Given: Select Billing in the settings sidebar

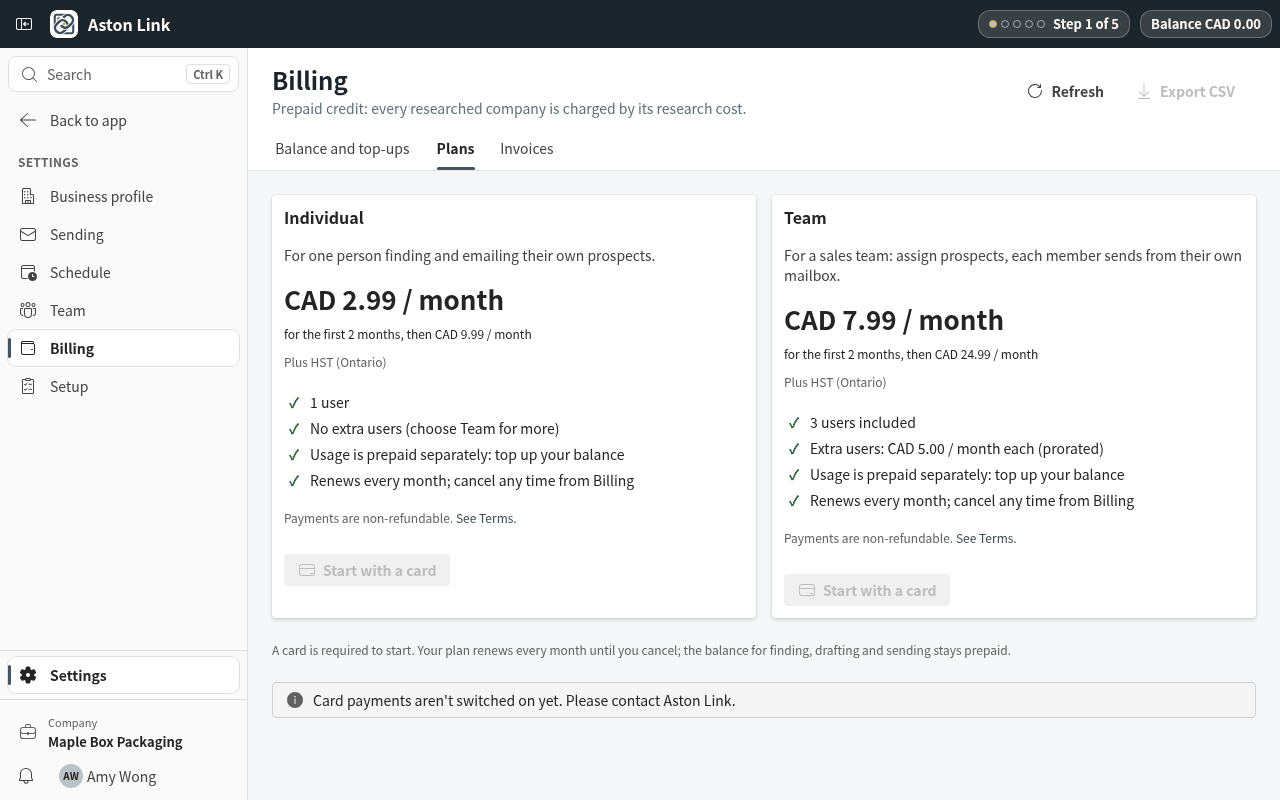Looking at the screenshot, I should point(124,348).
